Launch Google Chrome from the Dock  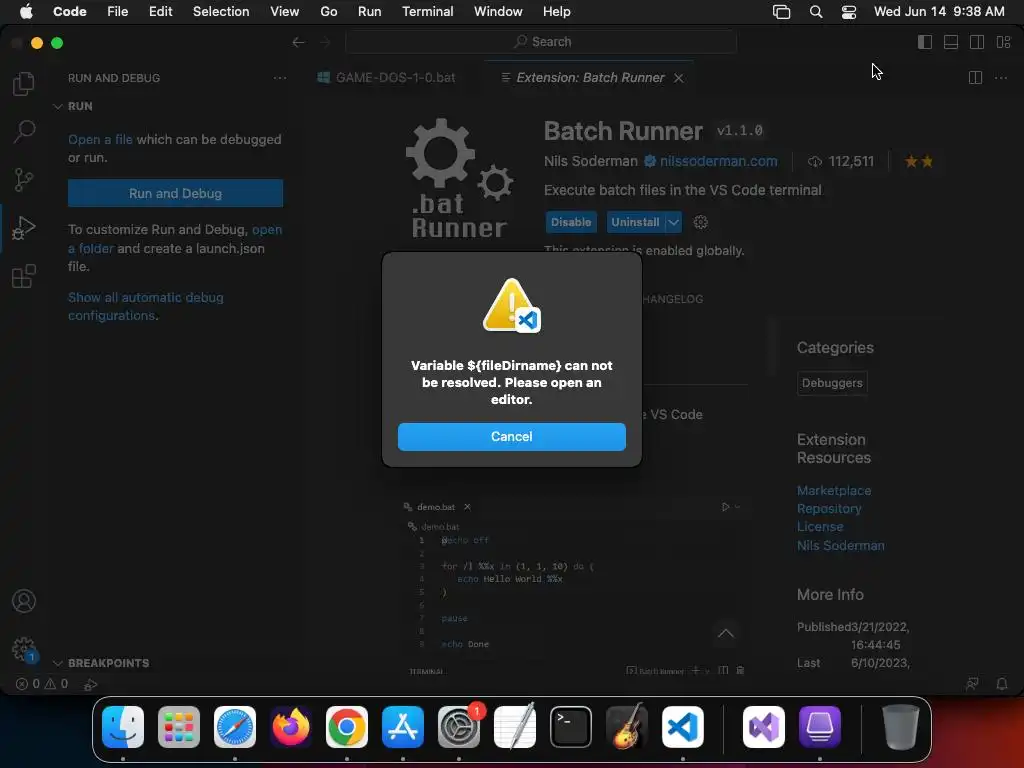347,726
